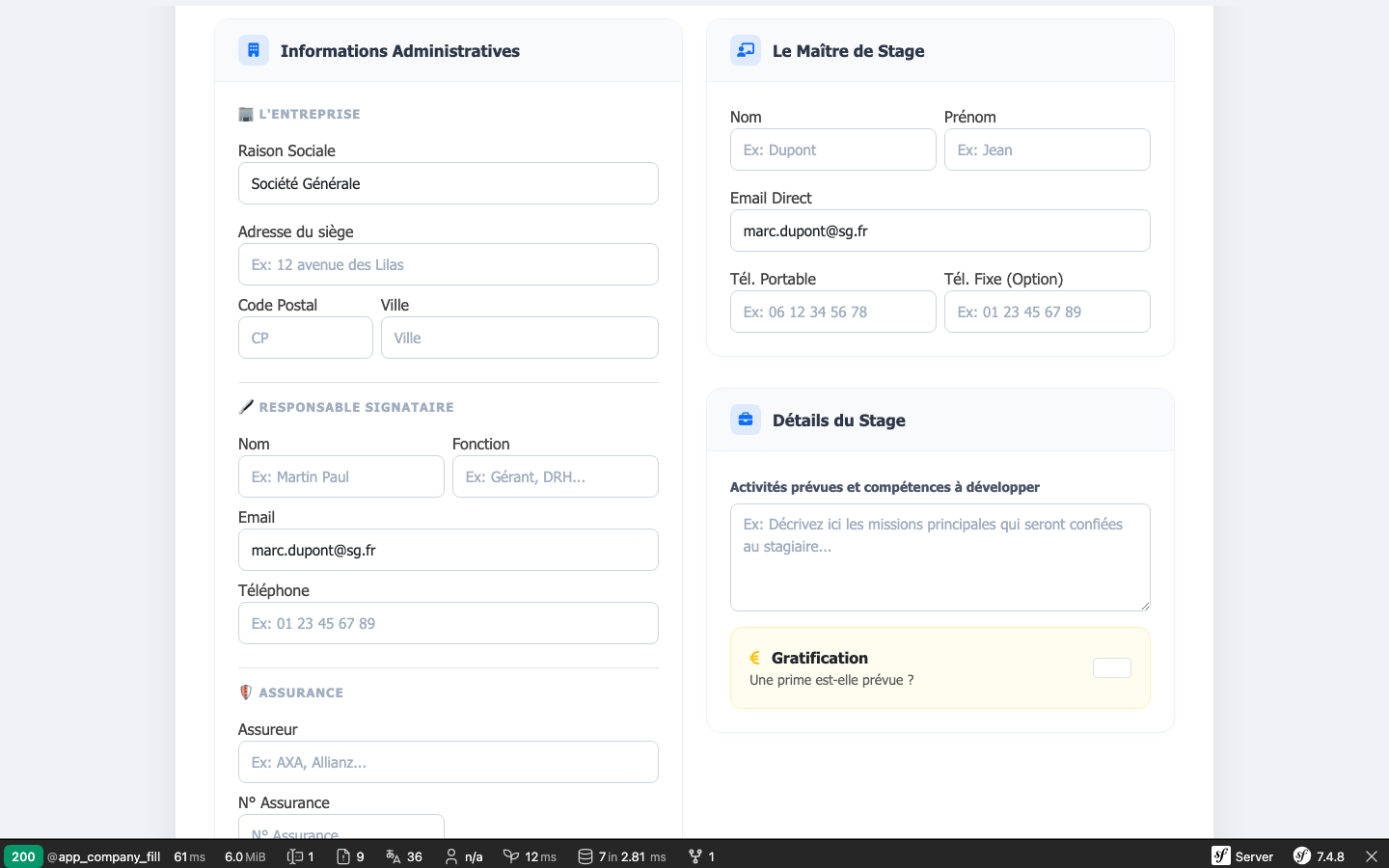Image resolution: width=1389 pixels, height=868 pixels.
Task: Click the Ville input field
Action: coord(520,338)
